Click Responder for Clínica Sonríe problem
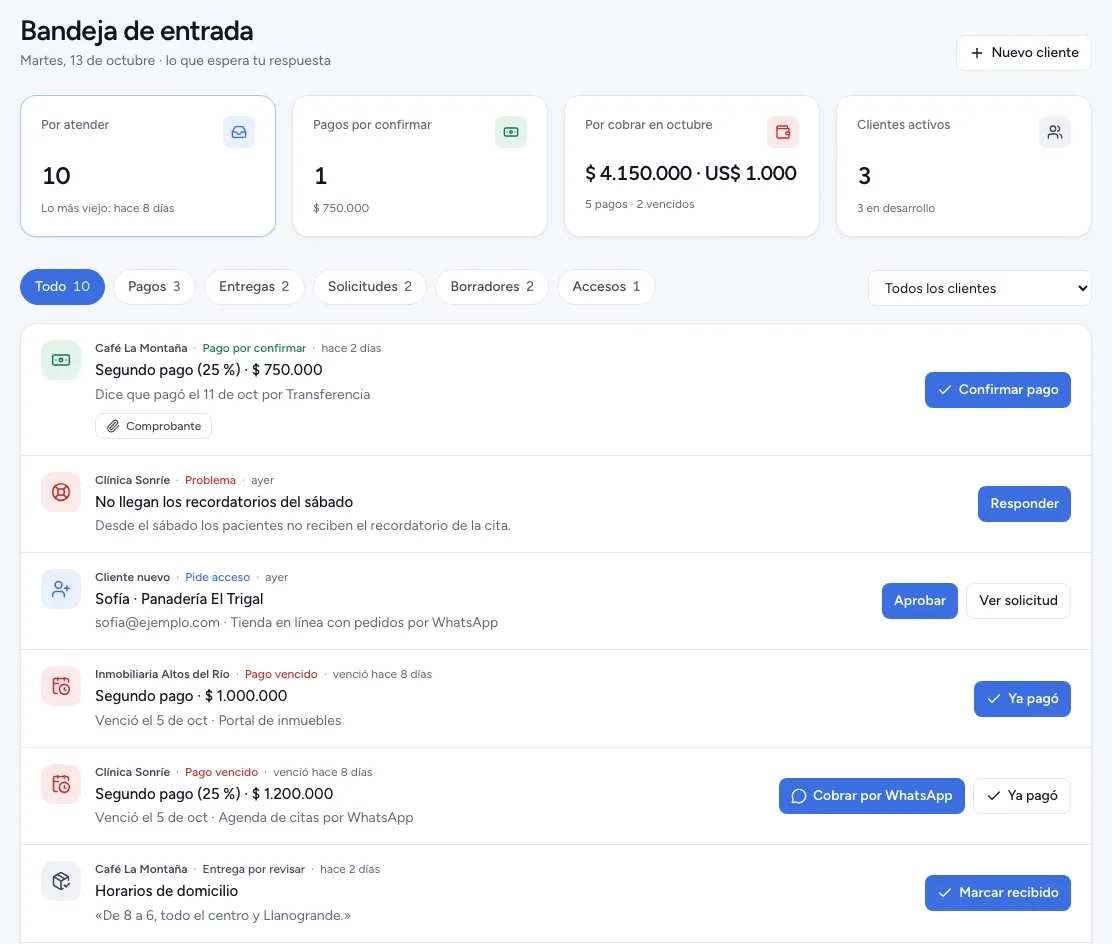The image size is (1112, 944). tap(1024, 504)
